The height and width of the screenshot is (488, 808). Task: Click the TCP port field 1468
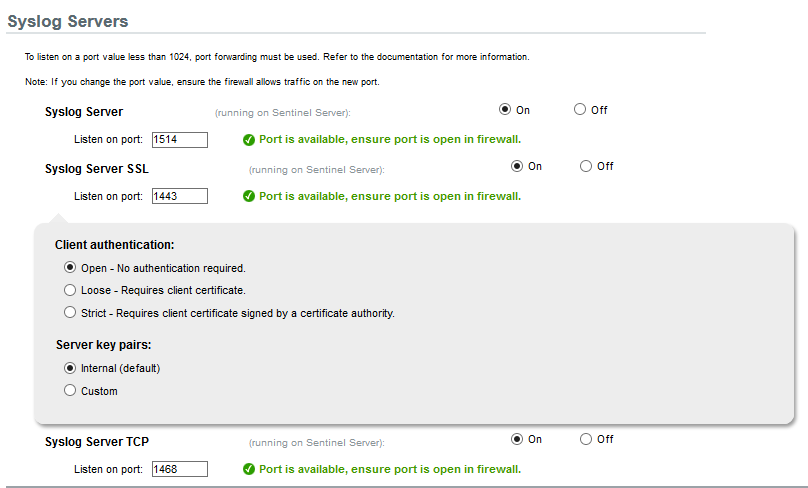coord(179,469)
